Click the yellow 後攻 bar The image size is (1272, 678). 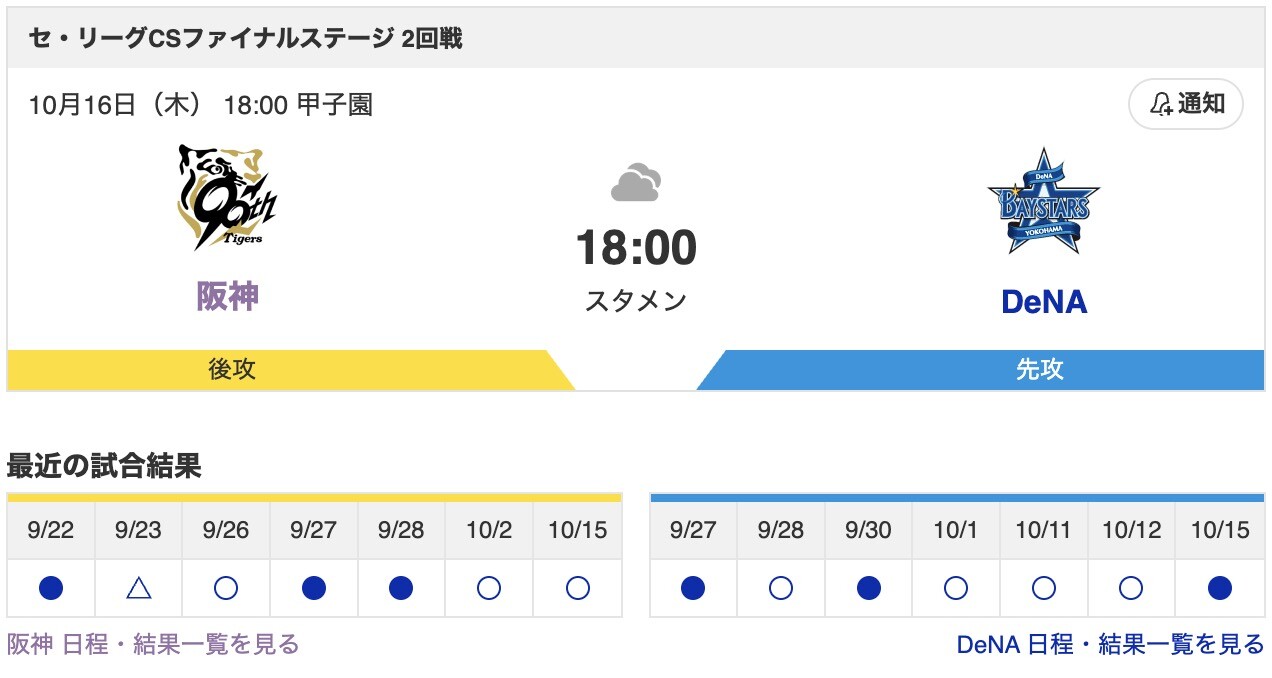pyautogui.click(x=232, y=369)
